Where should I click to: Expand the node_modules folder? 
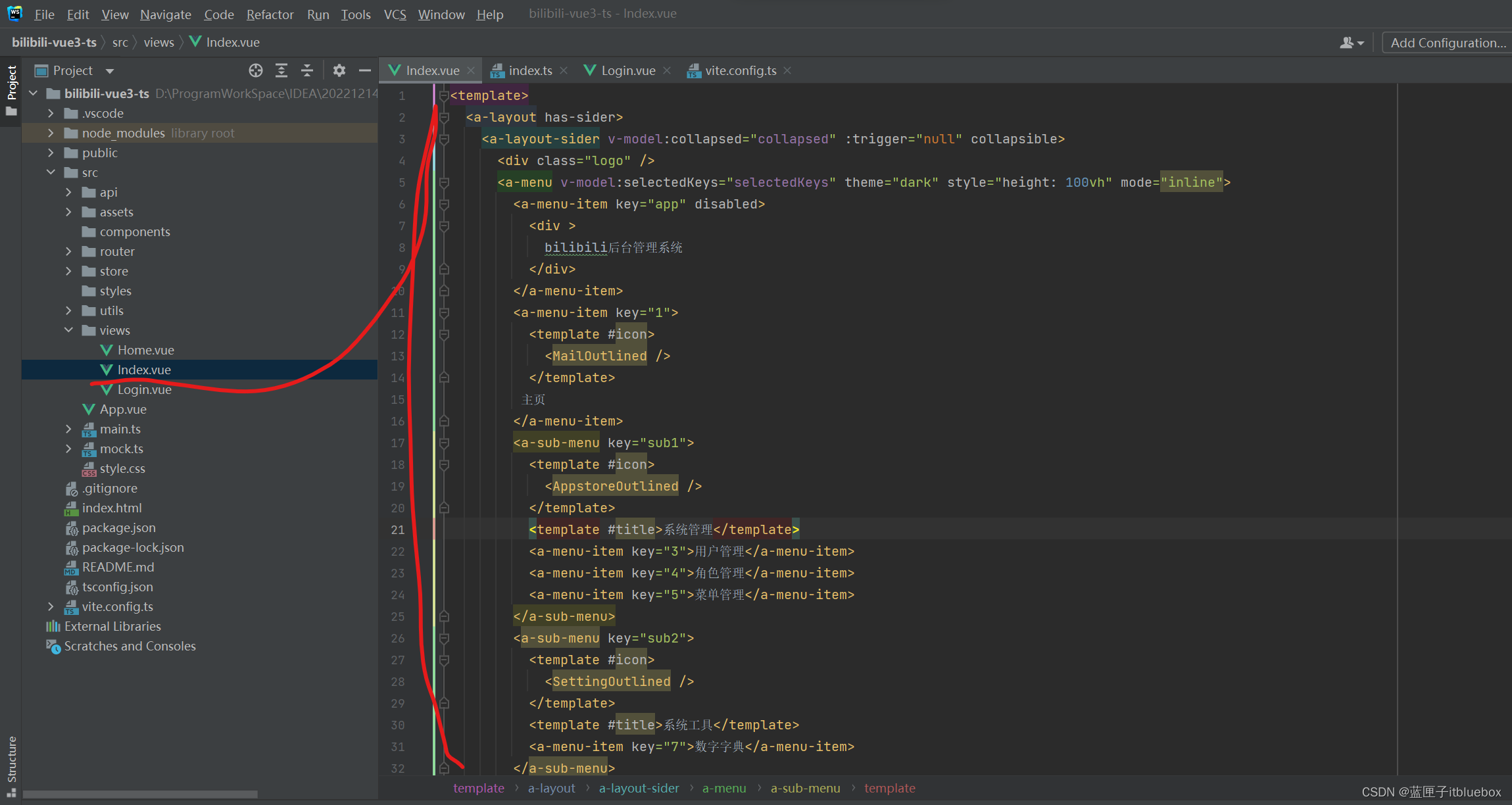click(x=51, y=133)
